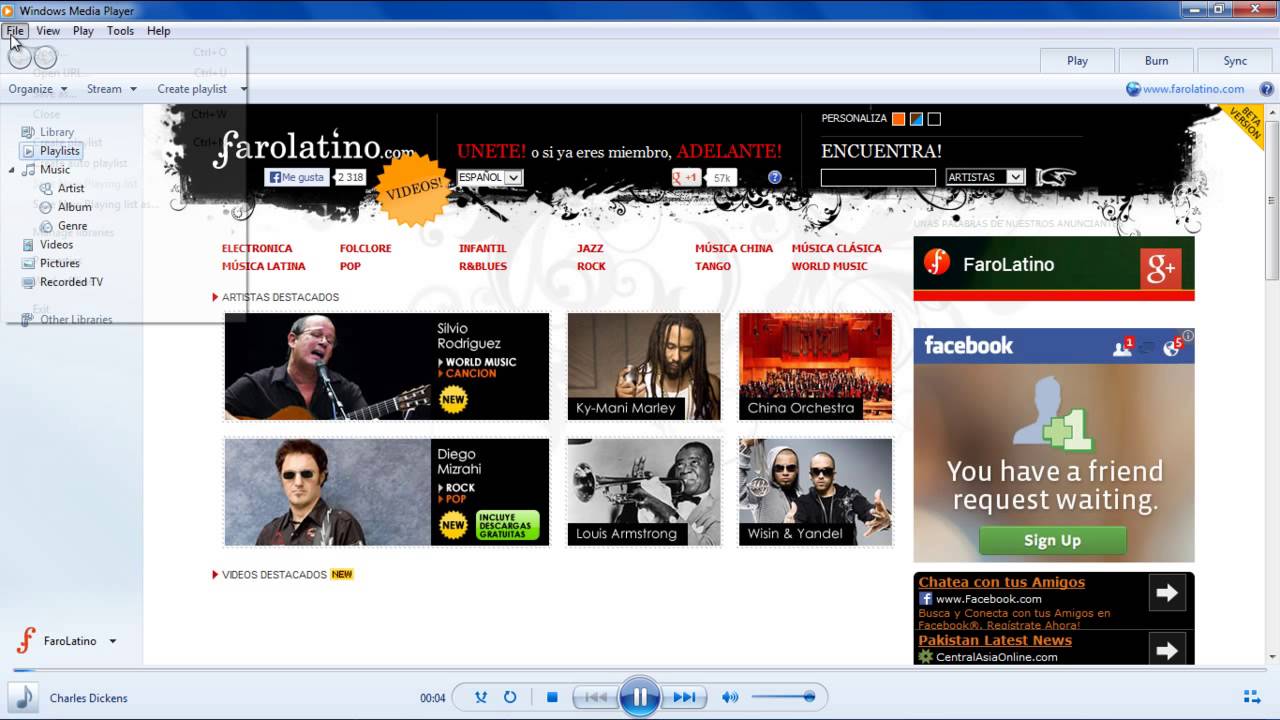Click the blue question mark help icon on webpage
1280x720 pixels.
(775, 177)
